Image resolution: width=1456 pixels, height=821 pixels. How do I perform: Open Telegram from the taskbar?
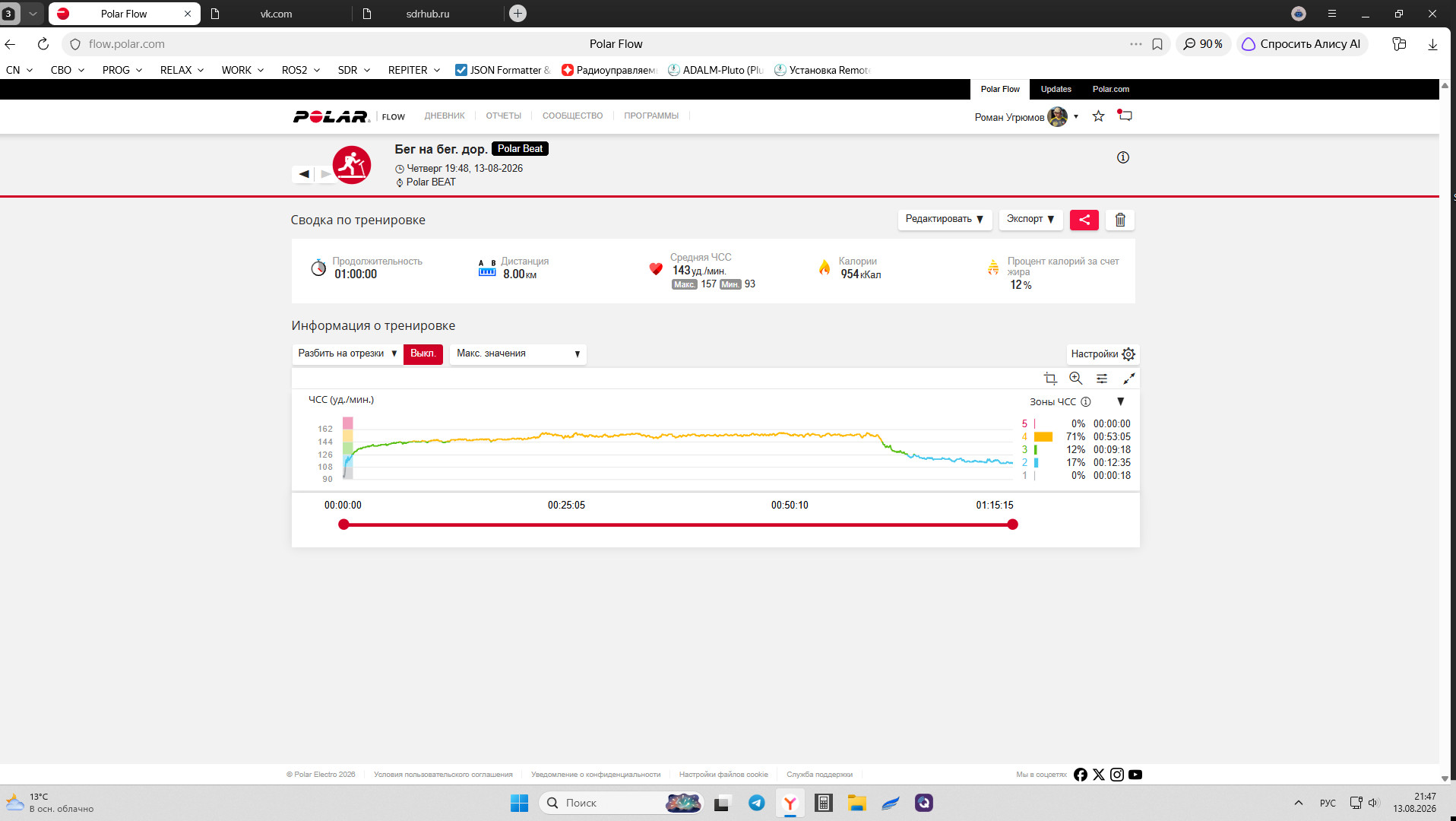[x=757, y=803]
